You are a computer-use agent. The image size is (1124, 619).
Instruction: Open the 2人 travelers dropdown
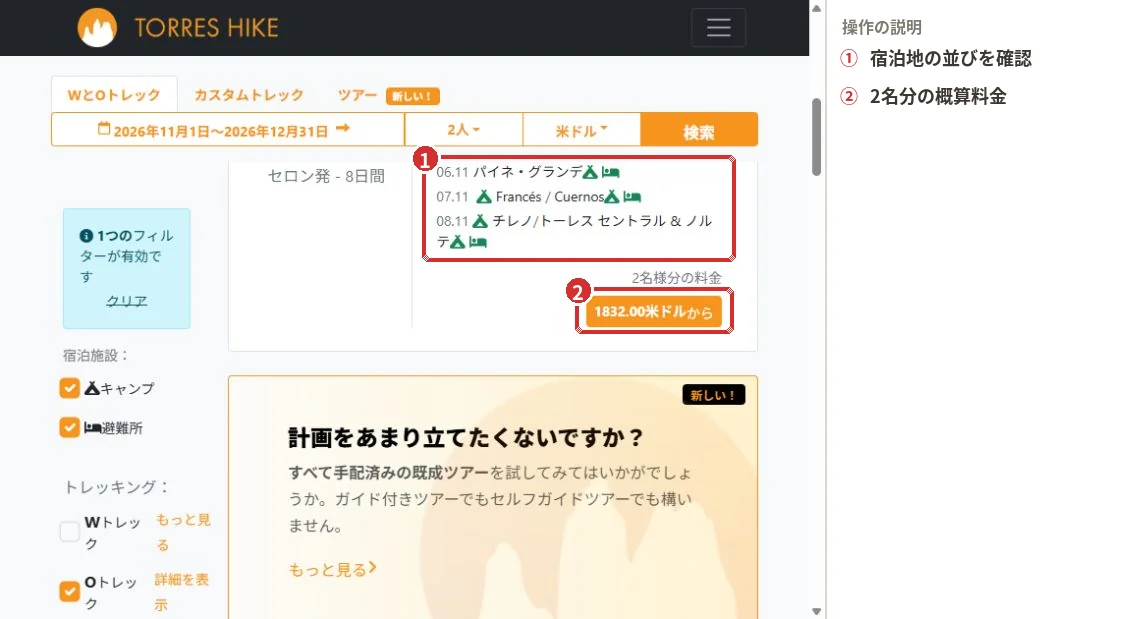click(464, 130)
